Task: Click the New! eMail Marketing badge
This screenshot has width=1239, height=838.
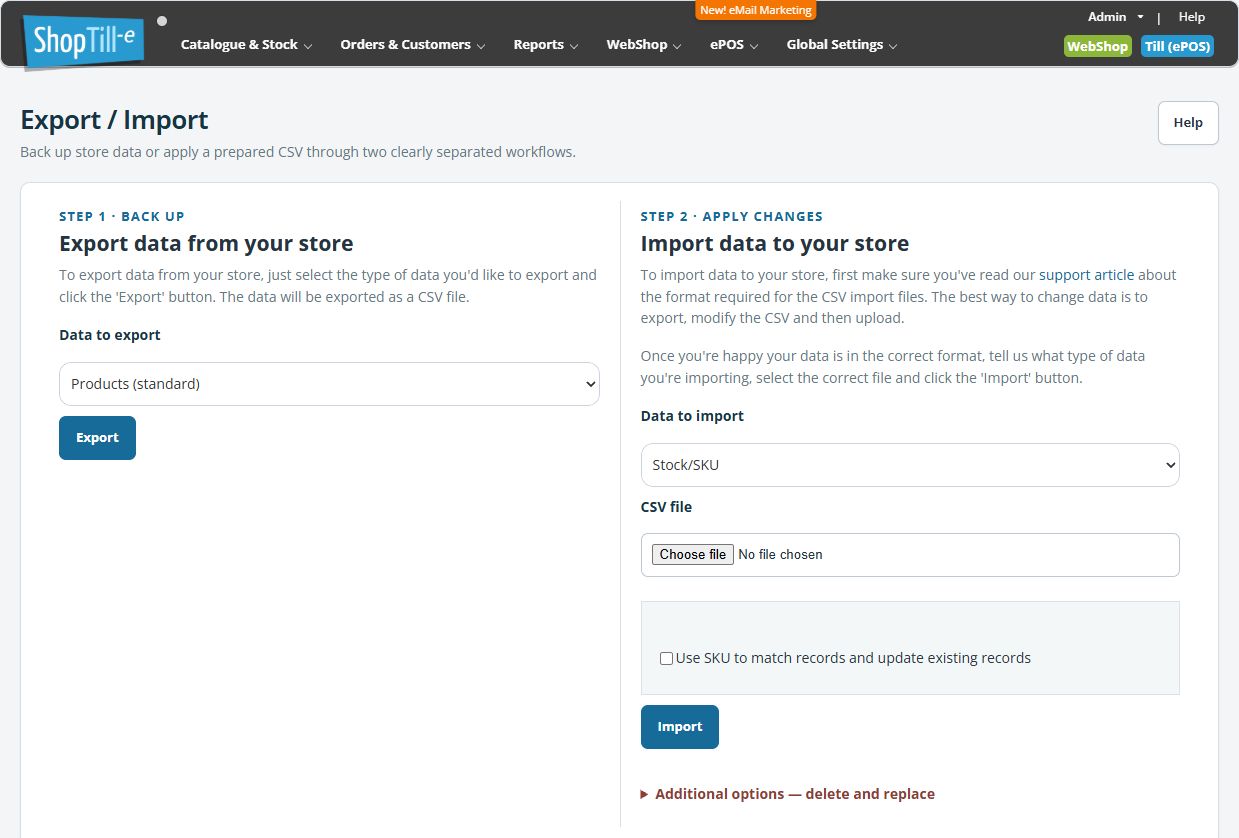Action: point(756,10)
